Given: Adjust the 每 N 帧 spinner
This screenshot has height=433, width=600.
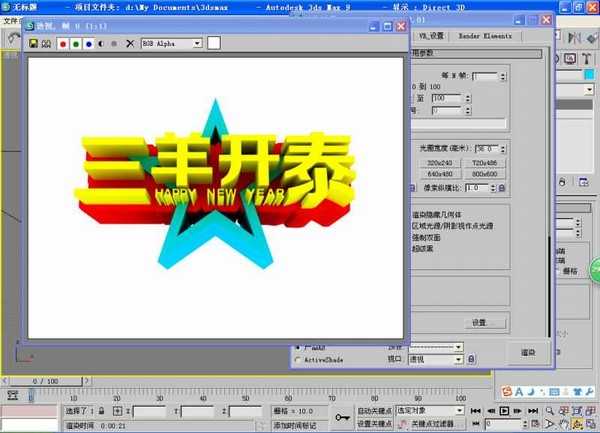Looking at the screenshot, I should pos(503,76).
